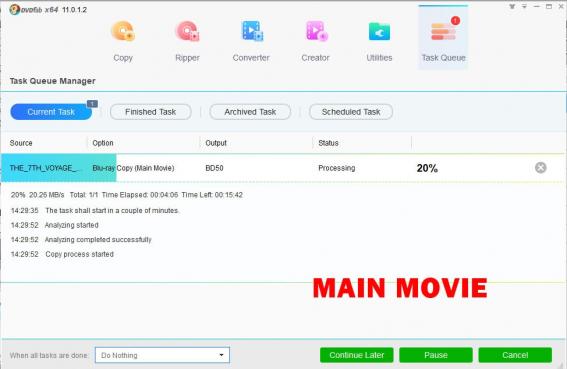Open the Task Queue icon
Screen dimensions: 567x369
point(443,31)
